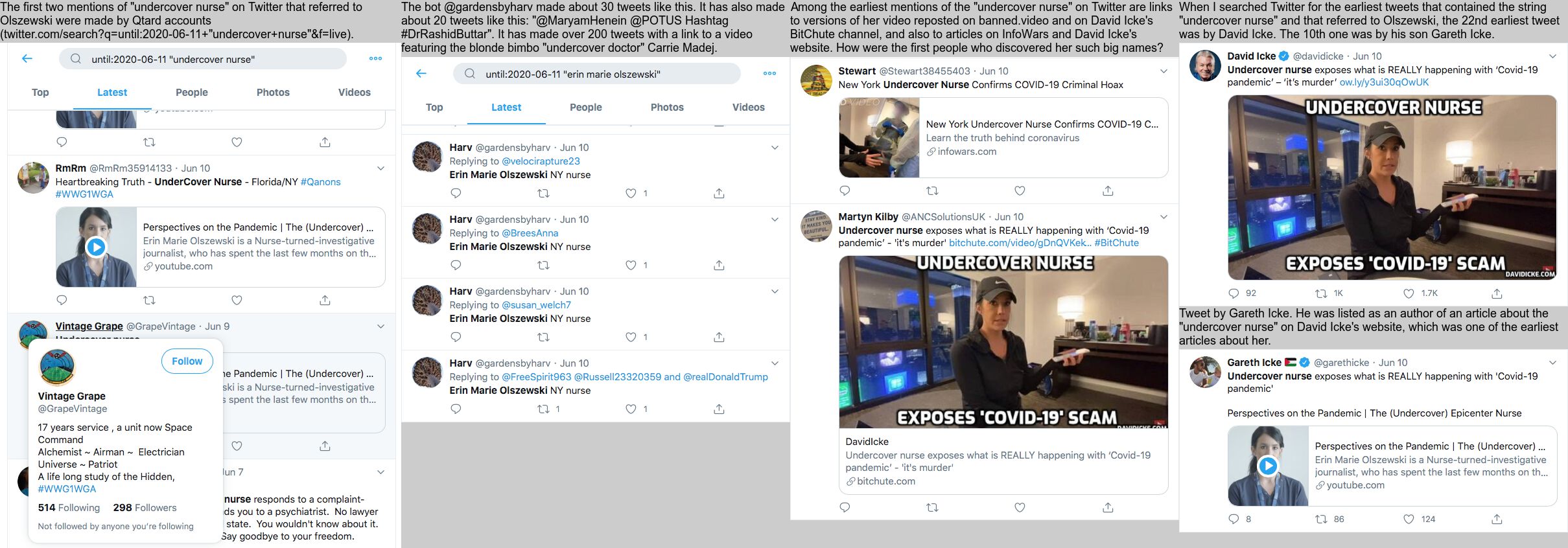Click back arrow in "undercover nurse" search panel
1568x548 pixels.
point(27,58)
